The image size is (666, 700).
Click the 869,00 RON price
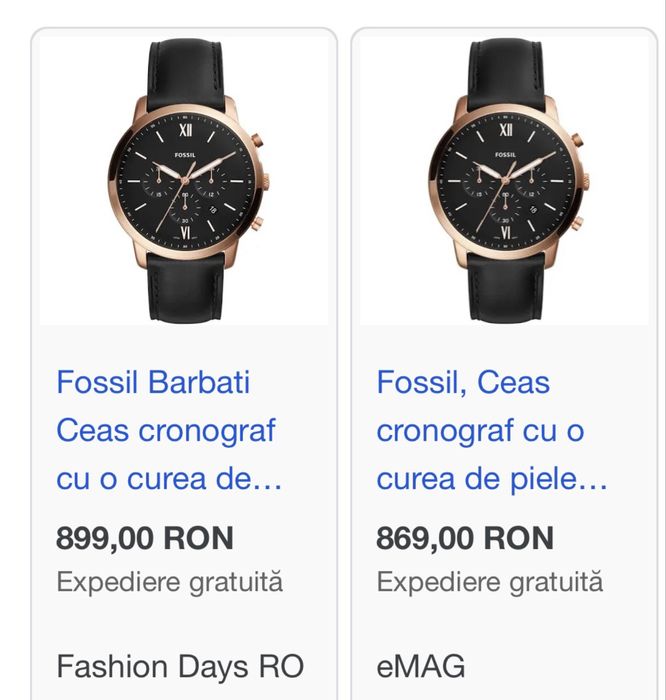click(465, 538)
